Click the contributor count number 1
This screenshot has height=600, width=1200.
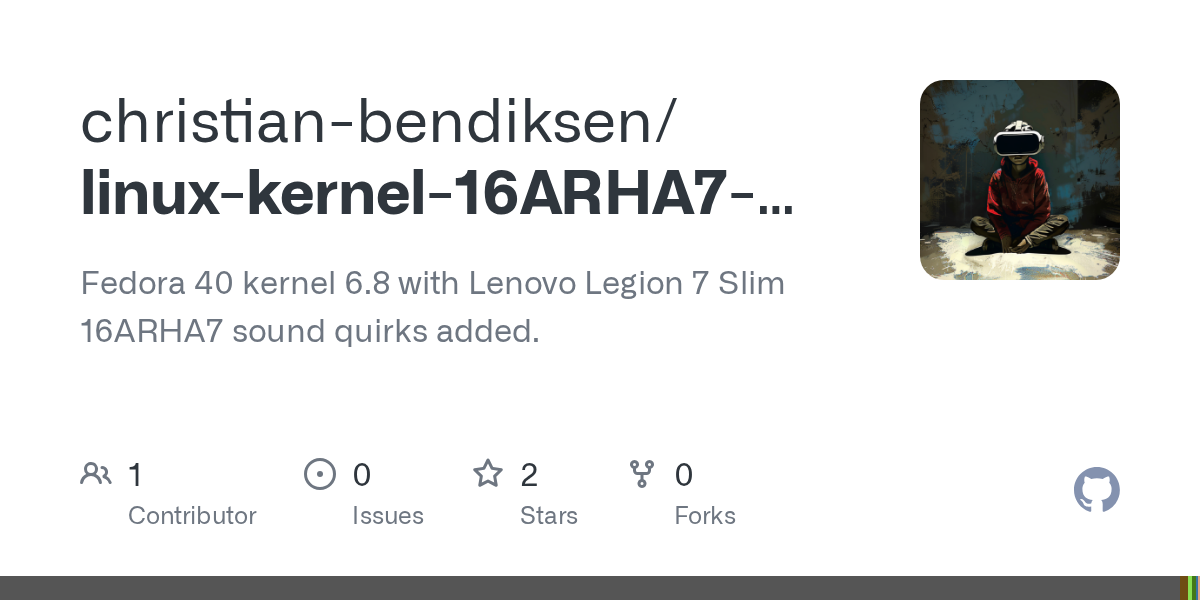pyautogui.click(x=135, y=475)
